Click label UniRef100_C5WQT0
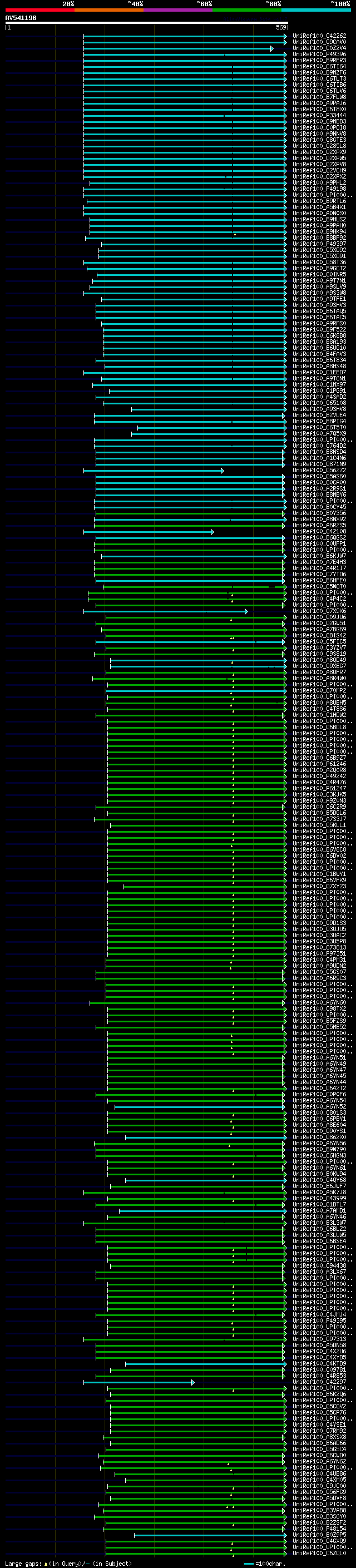The image size is (356, 1568). click(319, 587)
